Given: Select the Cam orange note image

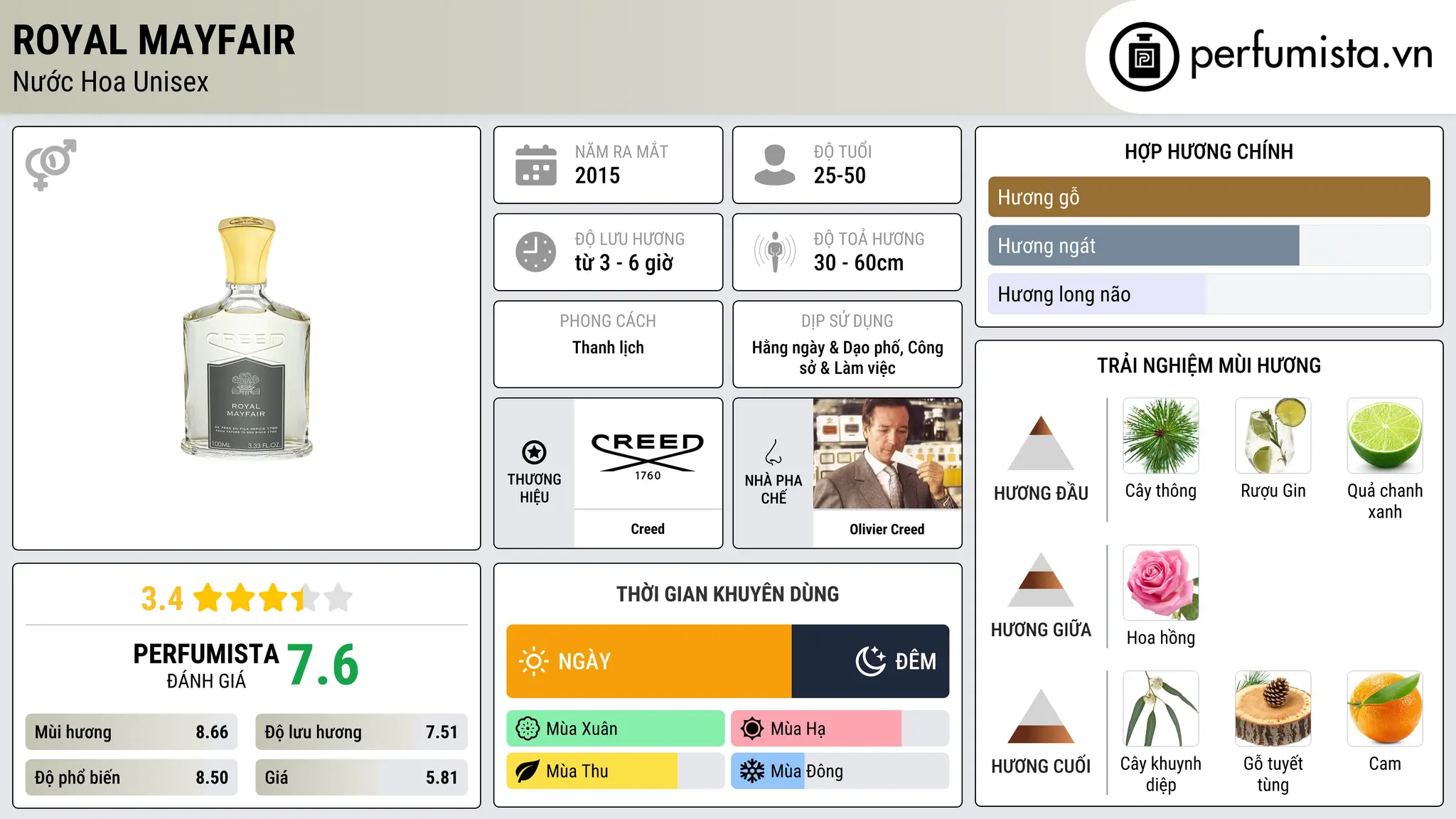Looking at the screenshot, I should click(x=1385, y=709).
